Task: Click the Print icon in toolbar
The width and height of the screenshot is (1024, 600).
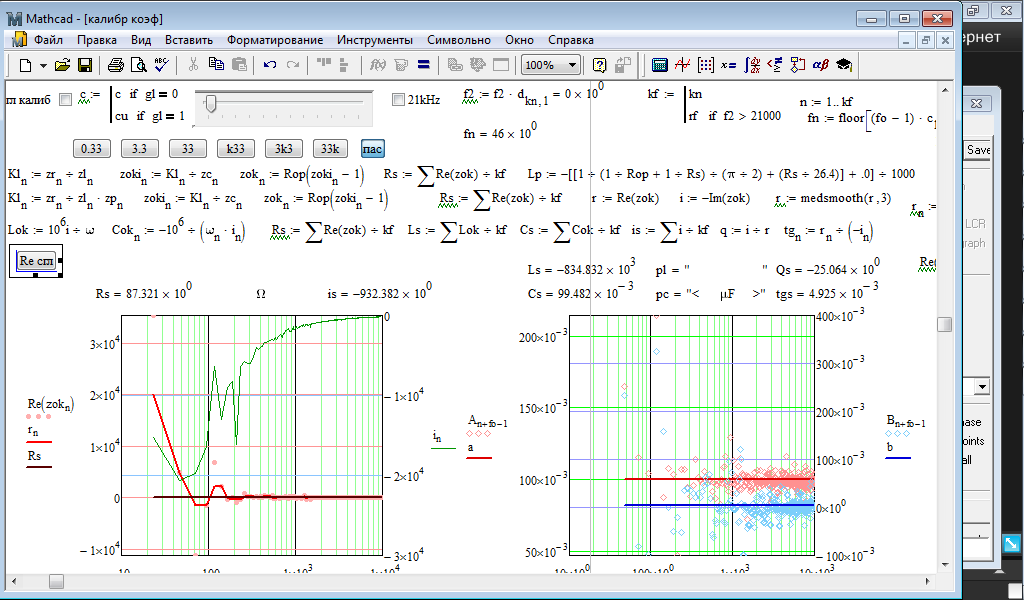Action: pos(116,65)
